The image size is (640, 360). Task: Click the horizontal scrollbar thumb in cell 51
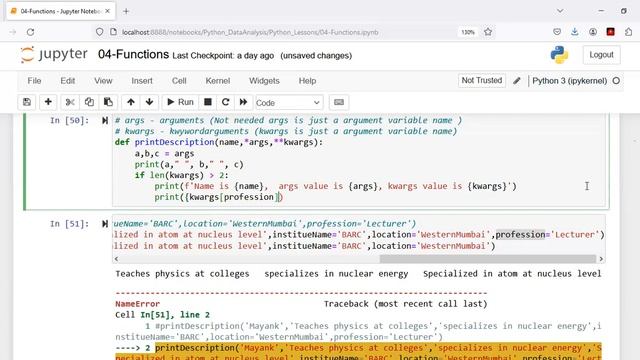click(x=487, y=259)
